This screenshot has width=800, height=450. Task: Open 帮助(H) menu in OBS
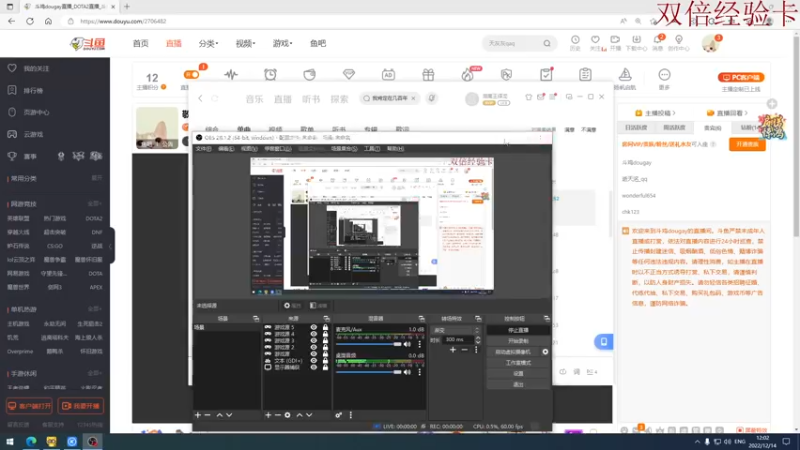coord(395,148)
